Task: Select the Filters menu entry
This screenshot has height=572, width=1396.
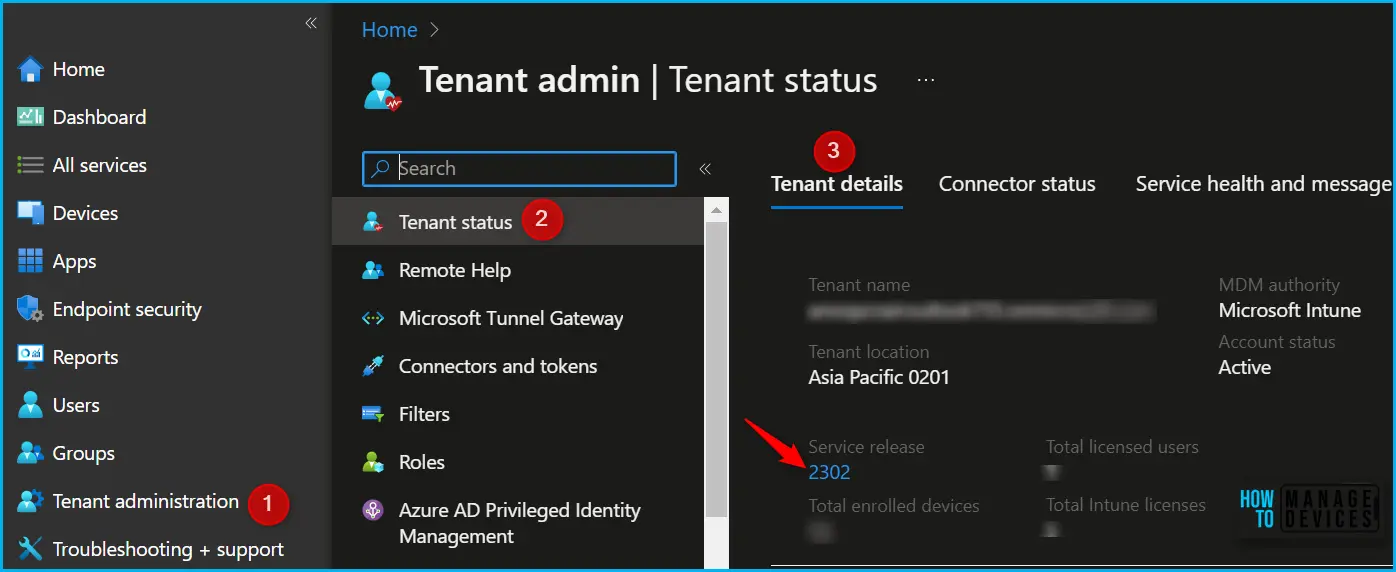Action: (x=518, y=414)
